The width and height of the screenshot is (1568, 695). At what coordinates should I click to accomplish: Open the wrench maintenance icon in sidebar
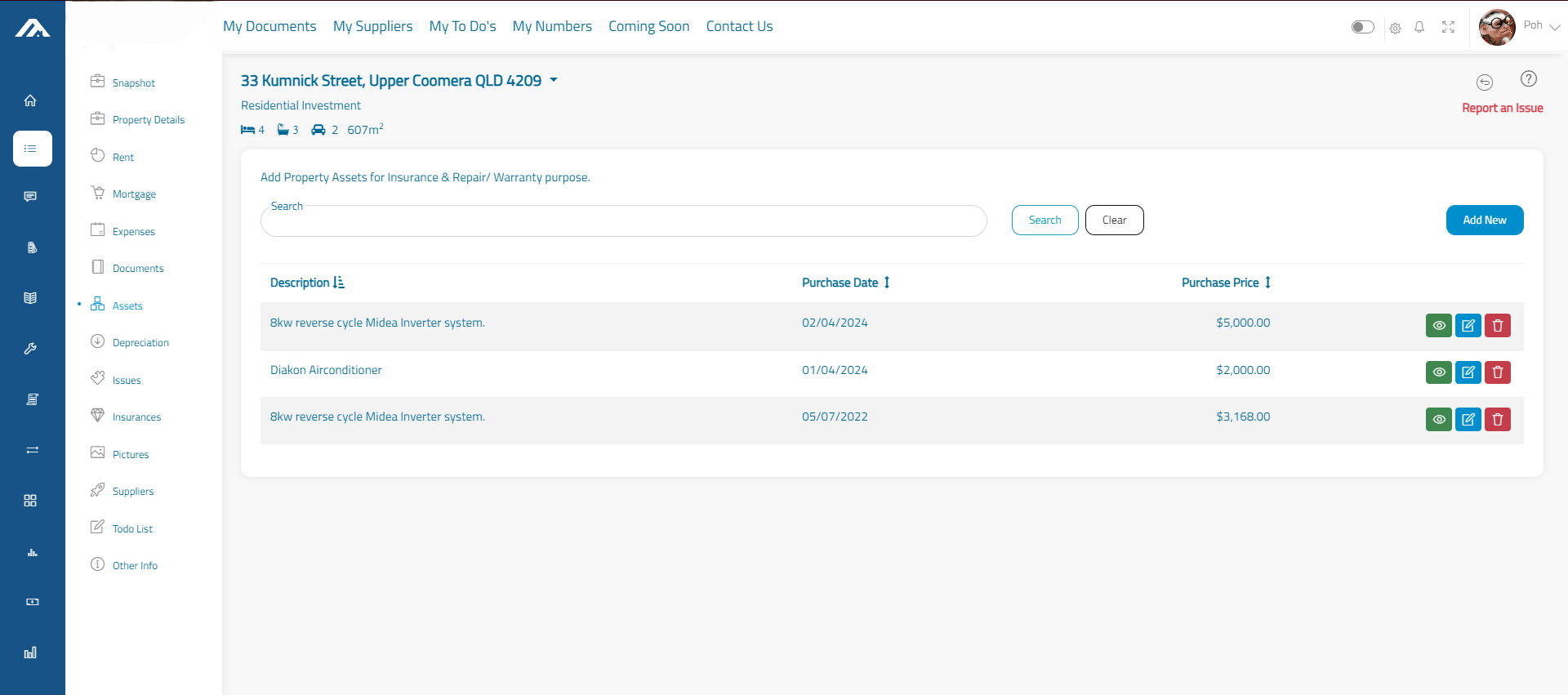tap(30, 349)
